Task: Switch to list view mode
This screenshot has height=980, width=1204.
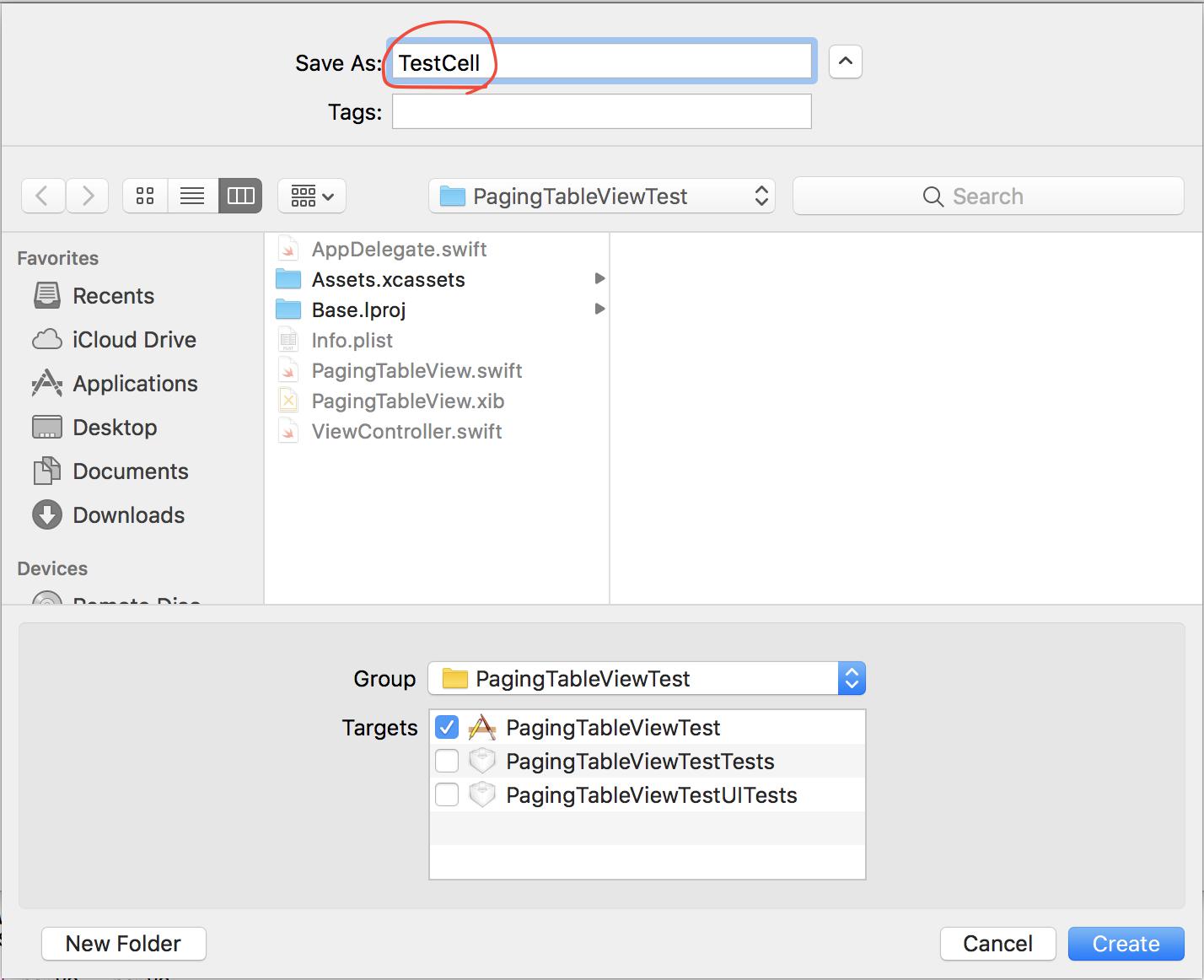Action: pyautogui.click(x=192, y=197)
